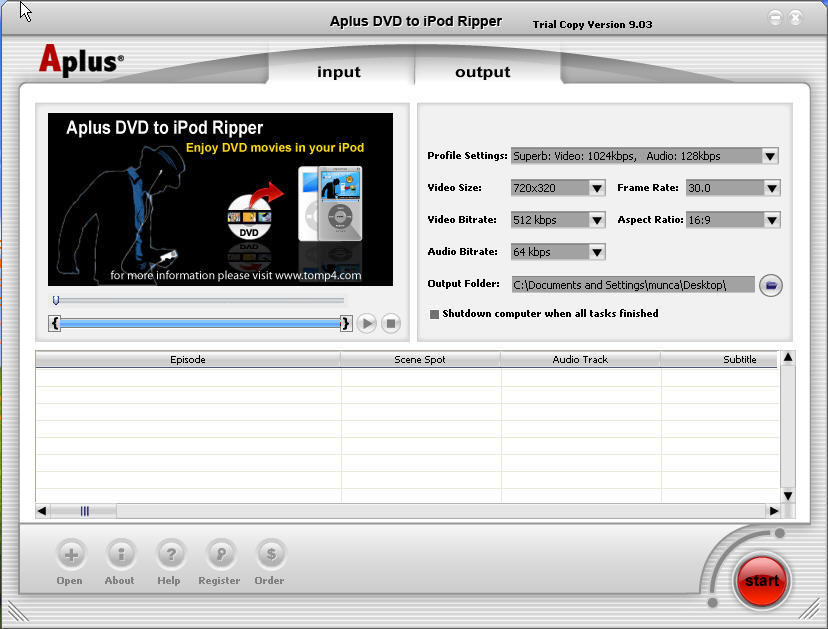828x629 pixels.
Task: Switch to the input tab
Action: coord(339,71)
